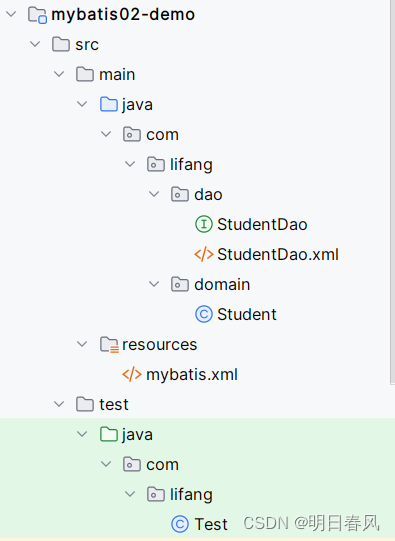Click the StudentDao interface icon
Image resolution: width=395 pixels, height=541 pixels.
[x=204, y=224]
